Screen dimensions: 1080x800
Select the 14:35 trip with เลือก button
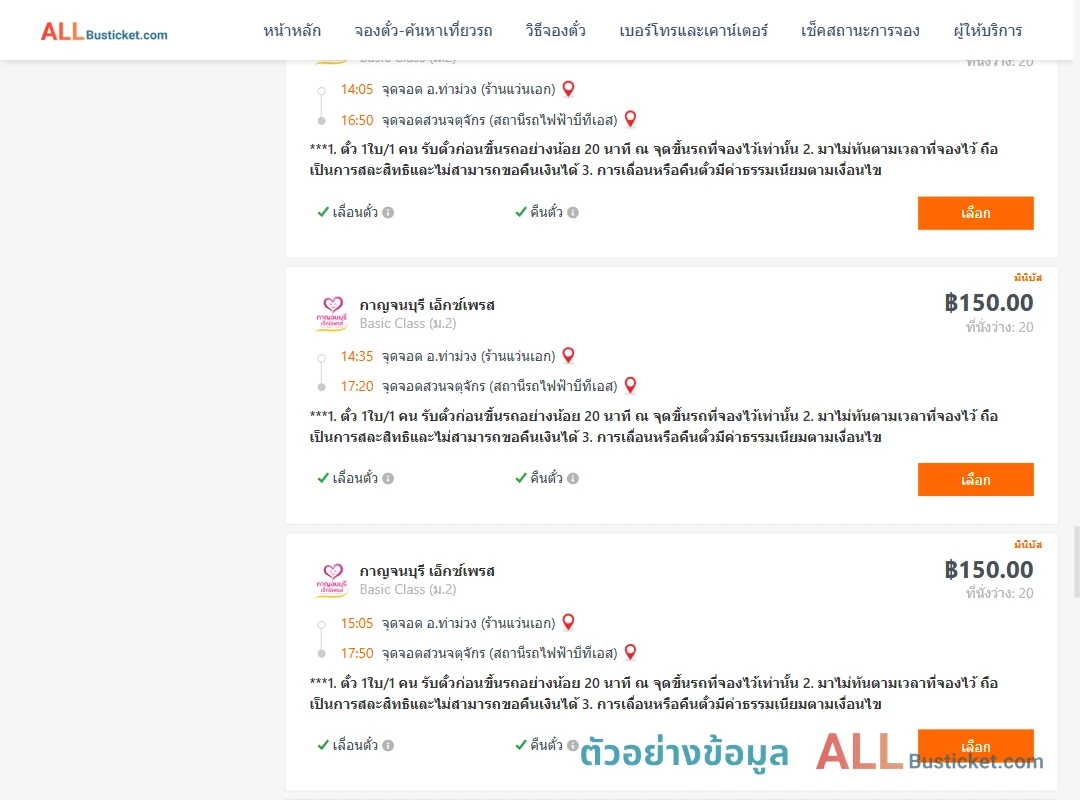point(975,480)
